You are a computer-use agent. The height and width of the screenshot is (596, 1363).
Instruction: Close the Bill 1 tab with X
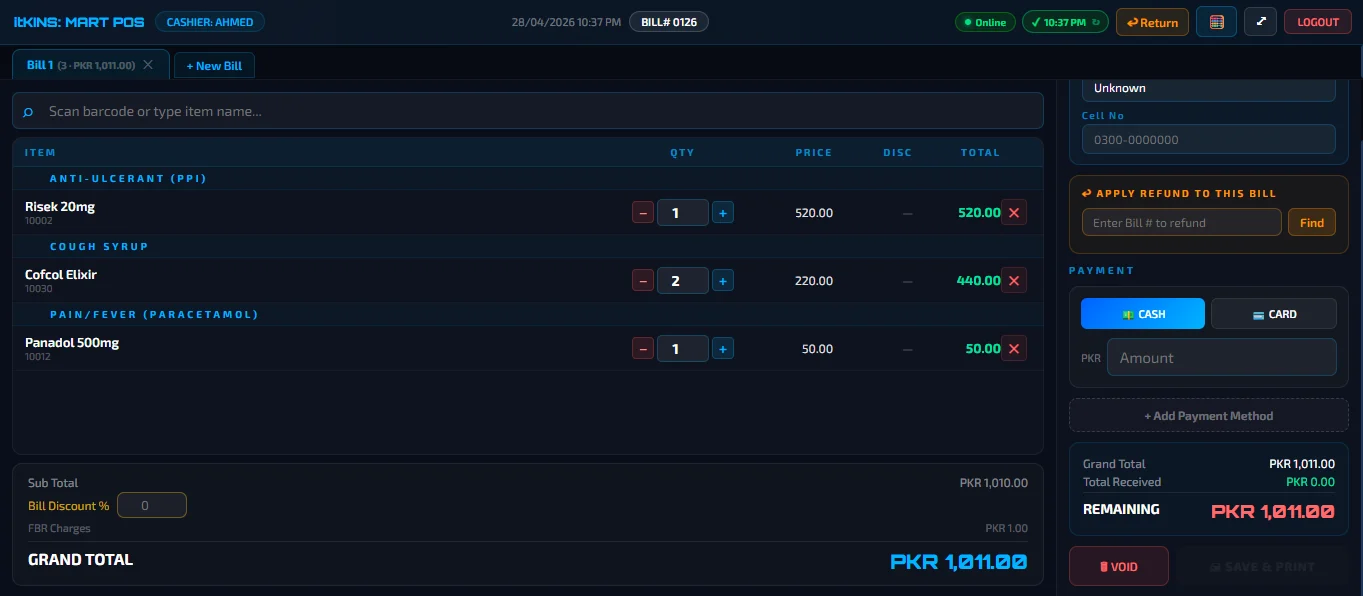coord(148,65)
